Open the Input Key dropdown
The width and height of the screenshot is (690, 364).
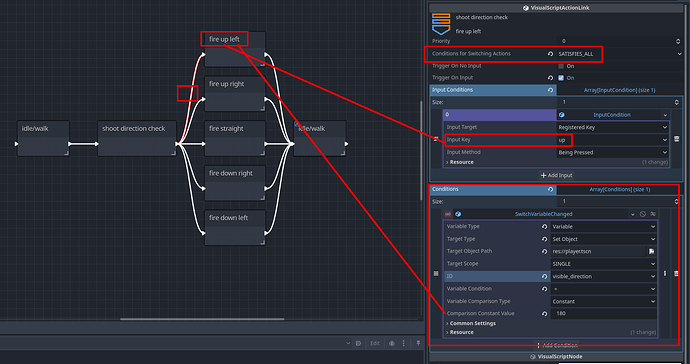coord(613,140)
